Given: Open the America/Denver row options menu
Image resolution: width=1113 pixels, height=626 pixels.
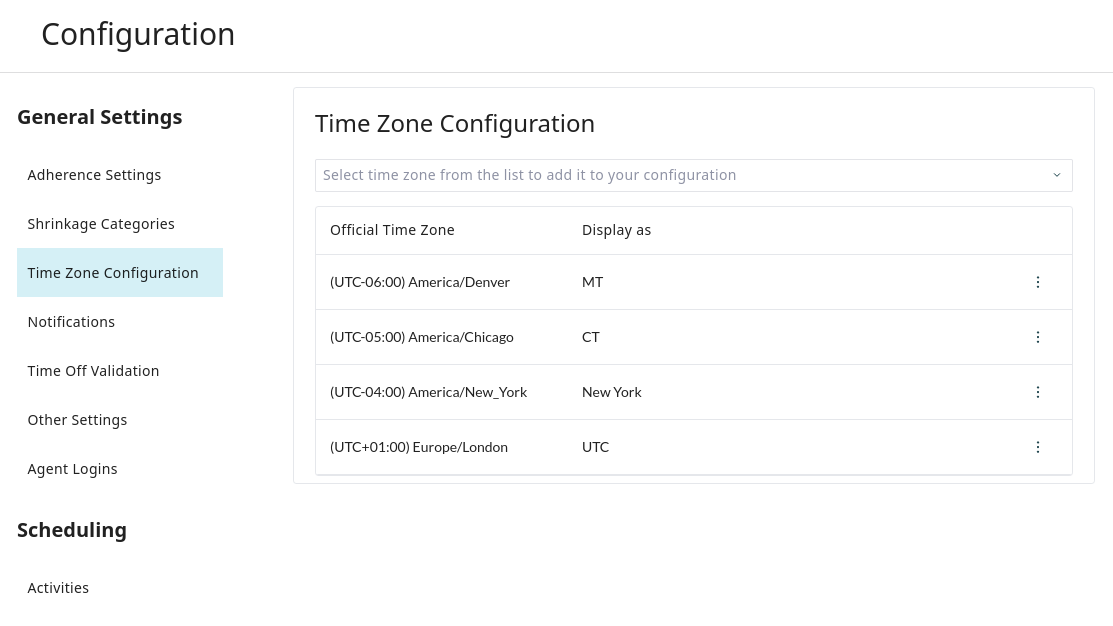Looking at the screenshot, I should 1037,282.
